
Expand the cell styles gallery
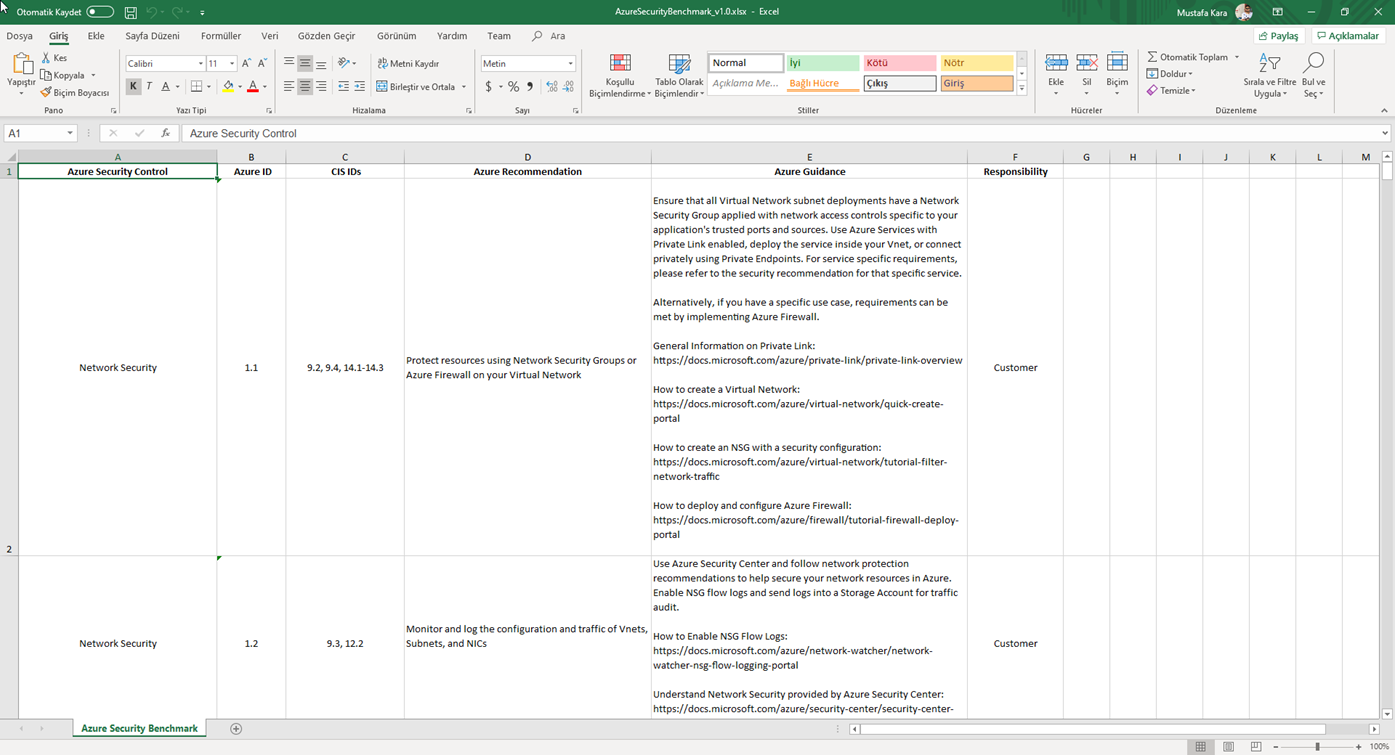1021,90
